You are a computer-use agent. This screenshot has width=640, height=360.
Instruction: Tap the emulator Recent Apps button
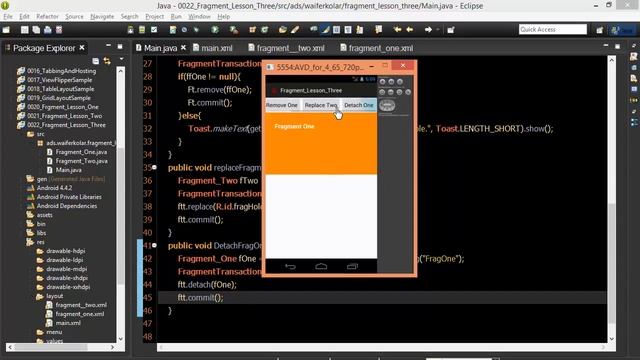pyautogui.click(x=352, y=267)
